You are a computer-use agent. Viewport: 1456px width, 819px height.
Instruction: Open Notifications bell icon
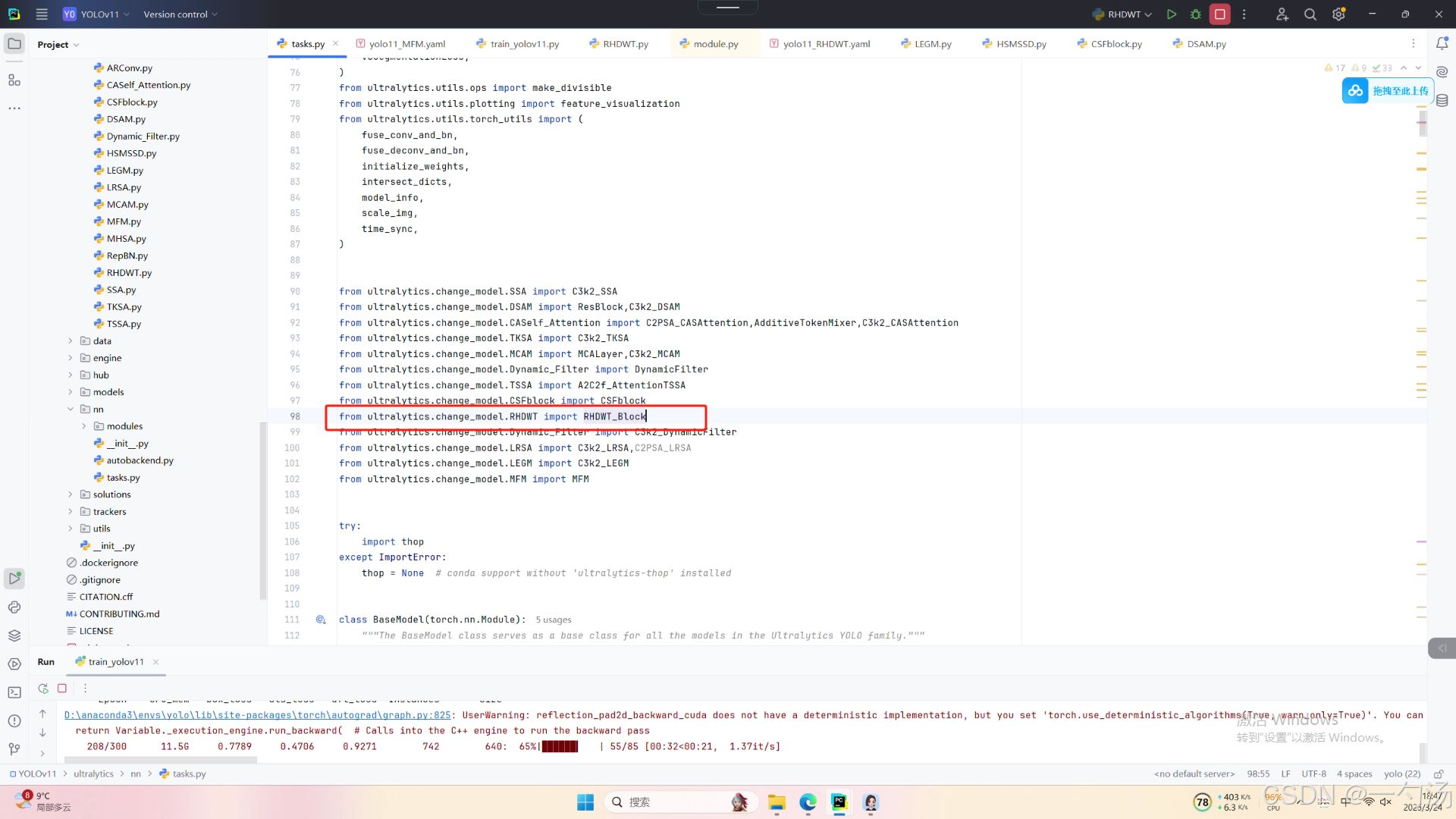pos(1442,44)
